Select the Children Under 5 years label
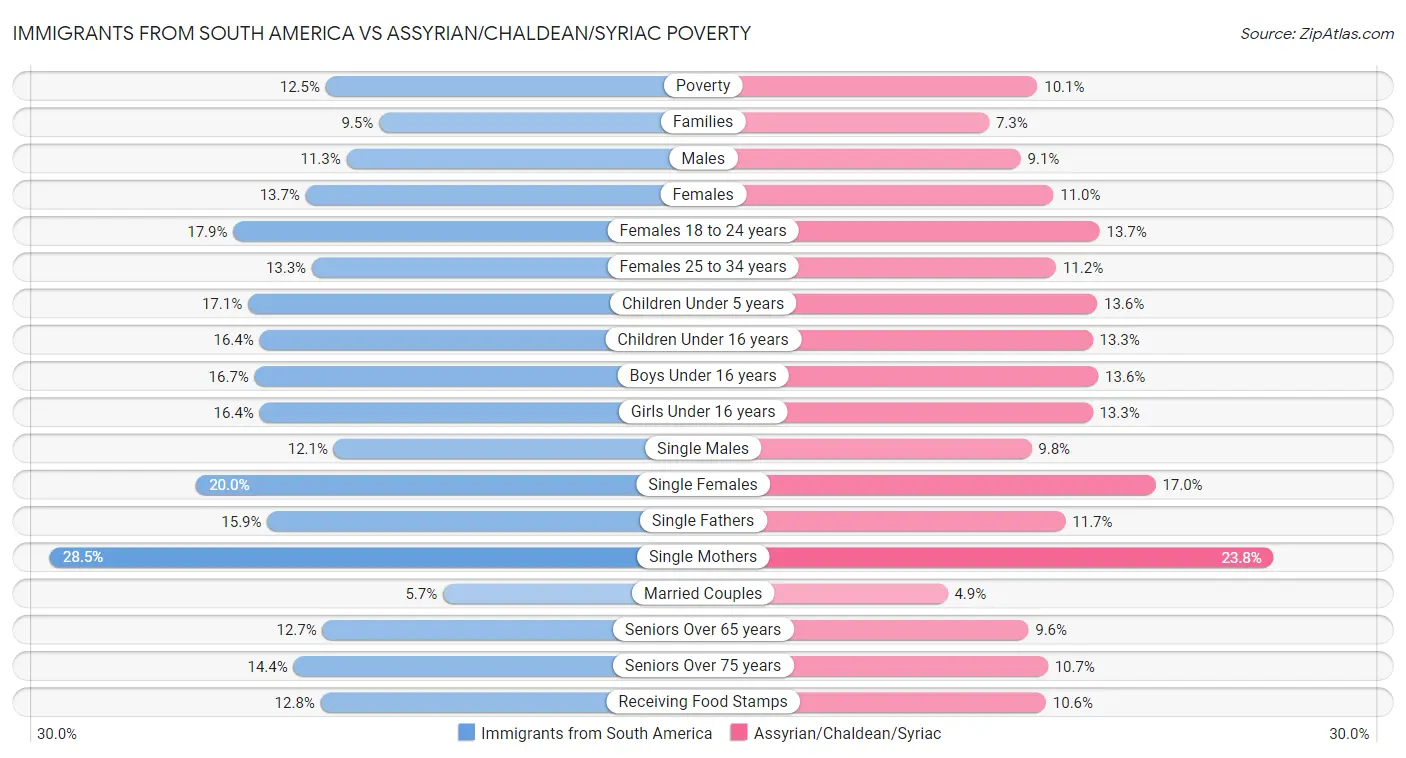 703,303
